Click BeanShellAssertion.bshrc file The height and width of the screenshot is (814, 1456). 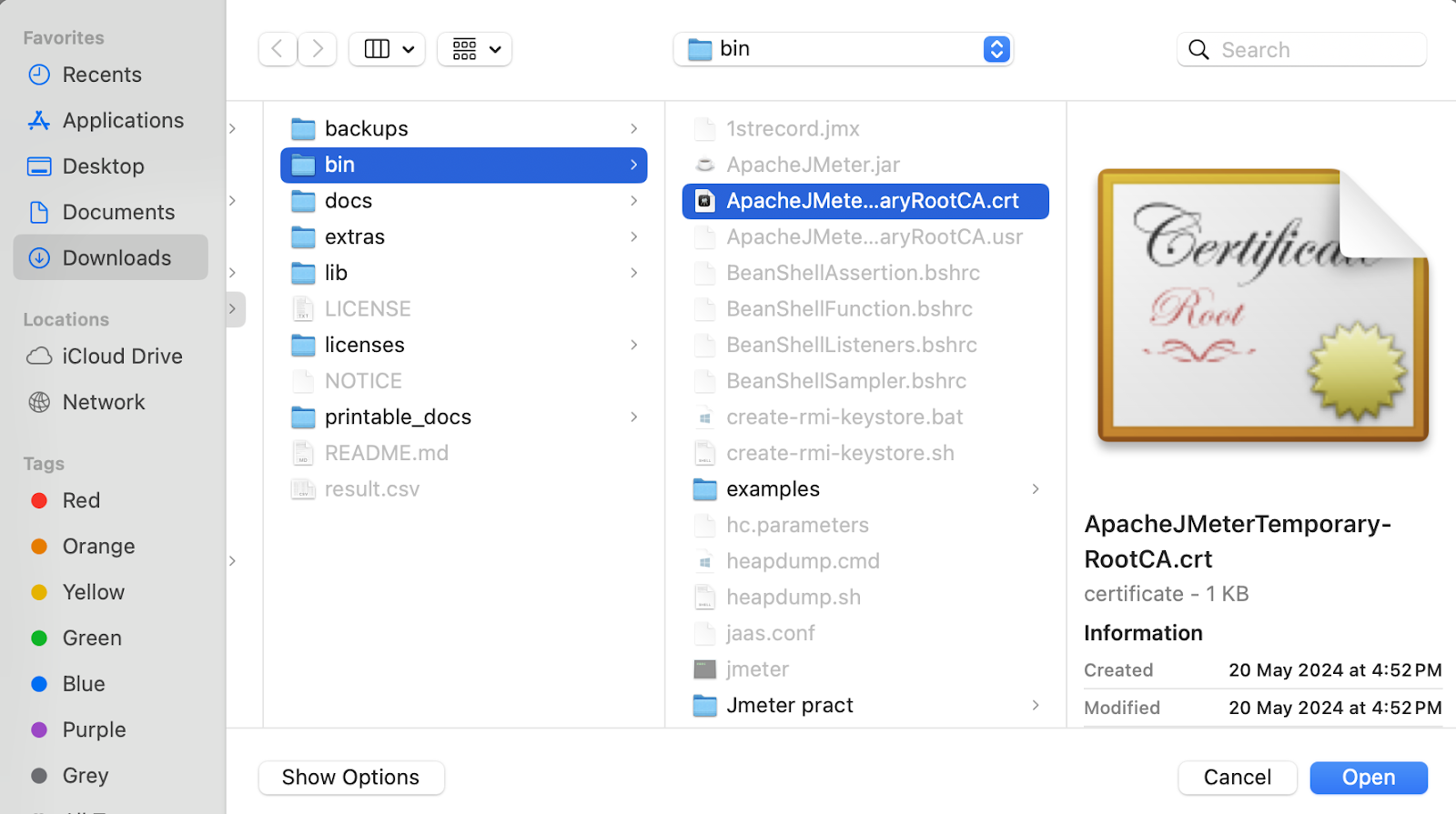(865, 273)
